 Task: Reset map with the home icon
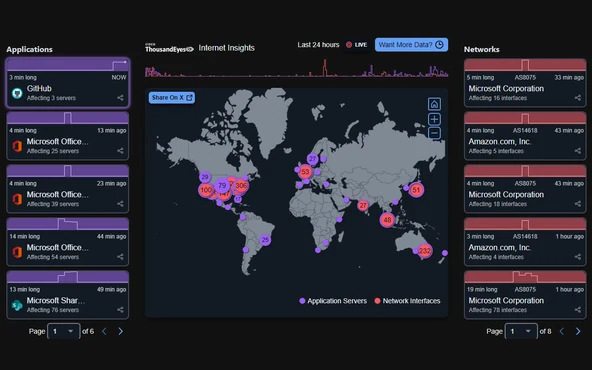tap(434, 104)
